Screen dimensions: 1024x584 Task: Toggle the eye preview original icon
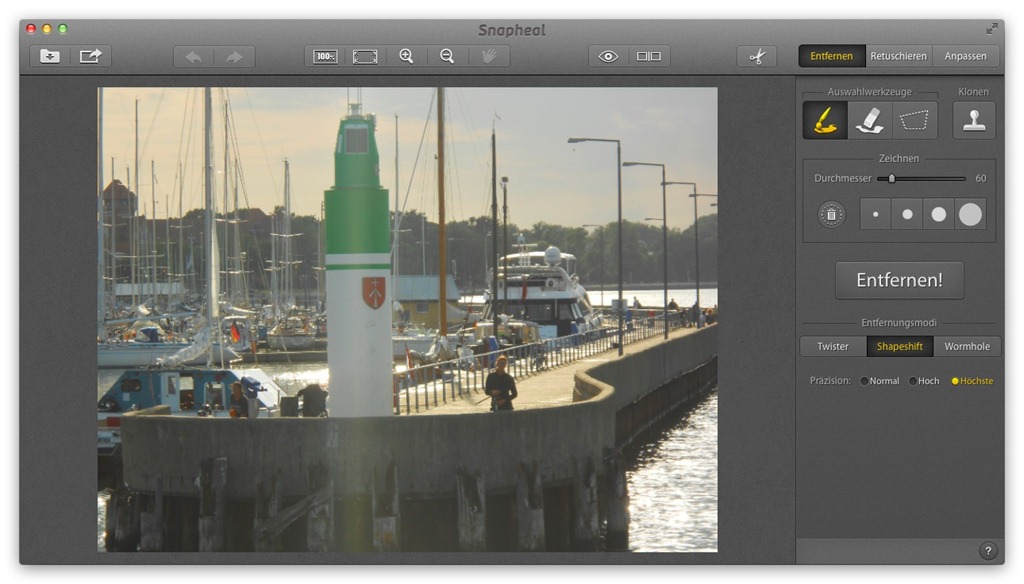[x=608, y=56]
